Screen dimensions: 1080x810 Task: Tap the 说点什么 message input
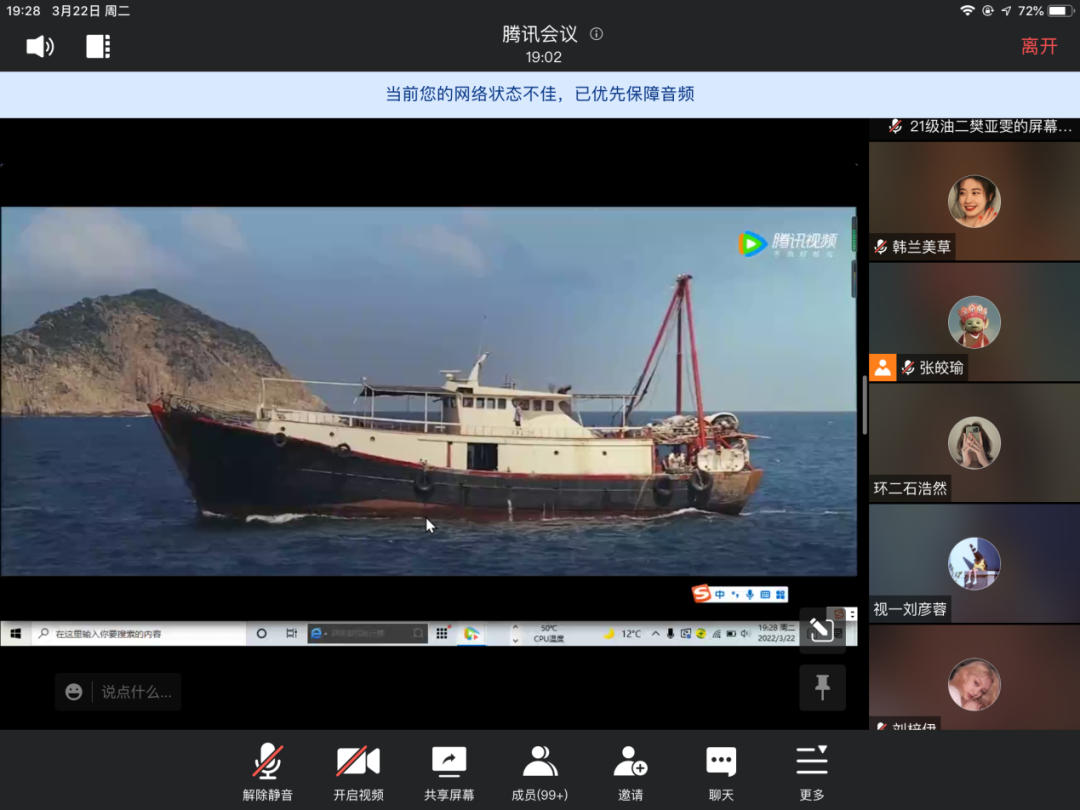coord(136,692)
